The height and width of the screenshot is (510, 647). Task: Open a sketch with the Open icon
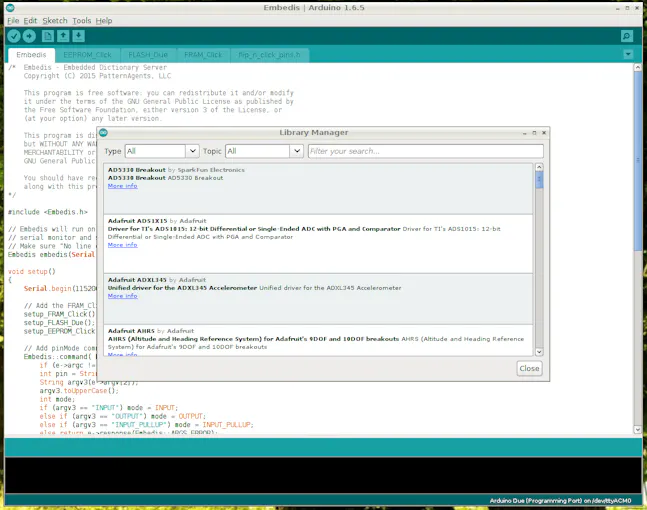[x=63, y=36]
